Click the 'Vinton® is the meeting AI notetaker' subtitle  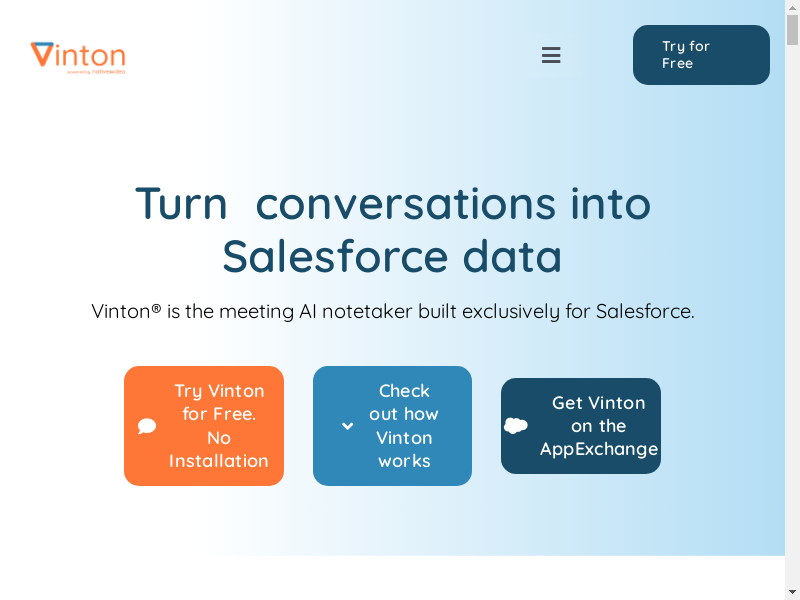point(393,311)
